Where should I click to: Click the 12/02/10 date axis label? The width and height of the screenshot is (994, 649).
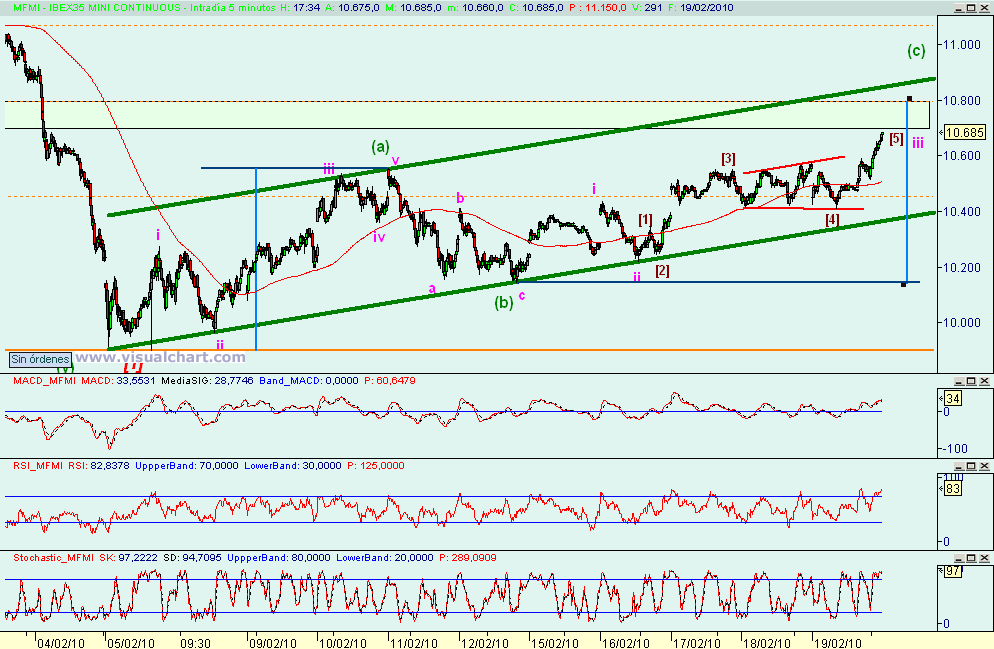pos(485,643)
